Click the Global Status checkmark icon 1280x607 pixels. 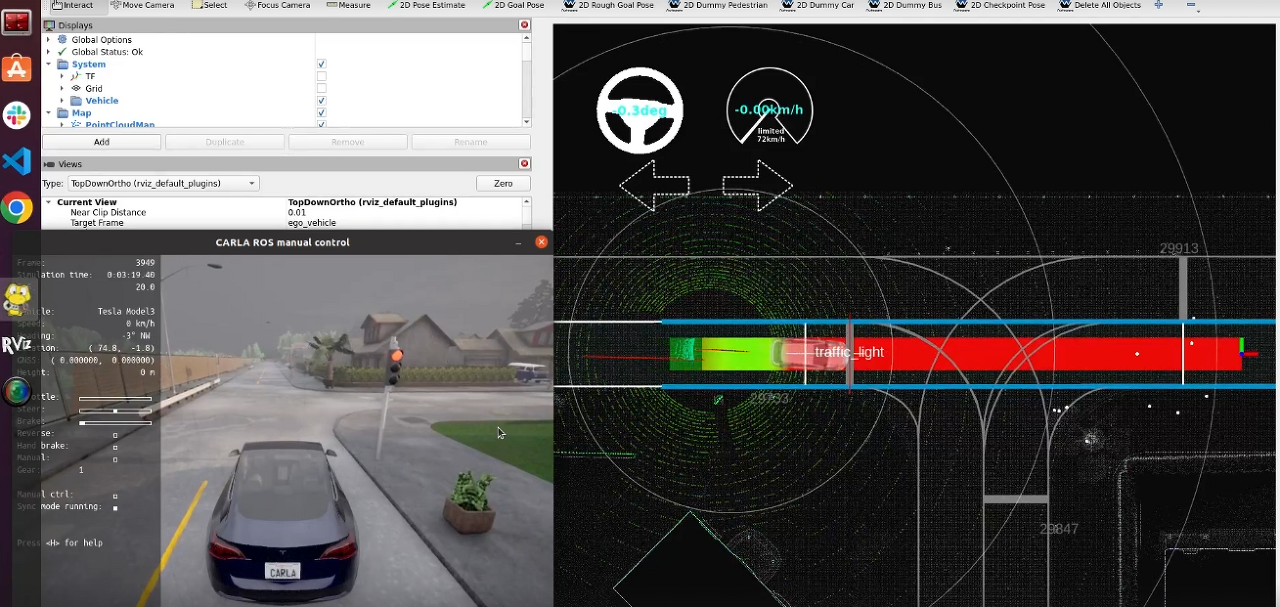click(x=62, y=52)
